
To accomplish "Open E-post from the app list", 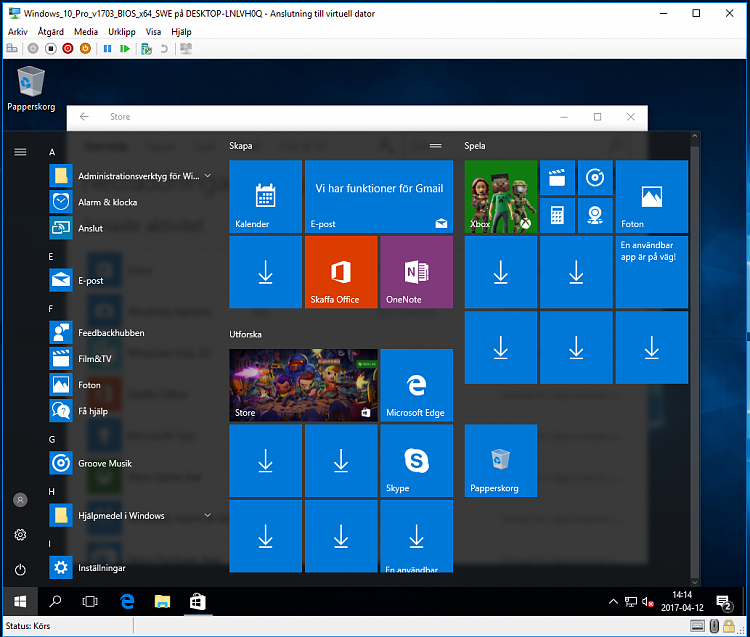I will tap(132, 281).
